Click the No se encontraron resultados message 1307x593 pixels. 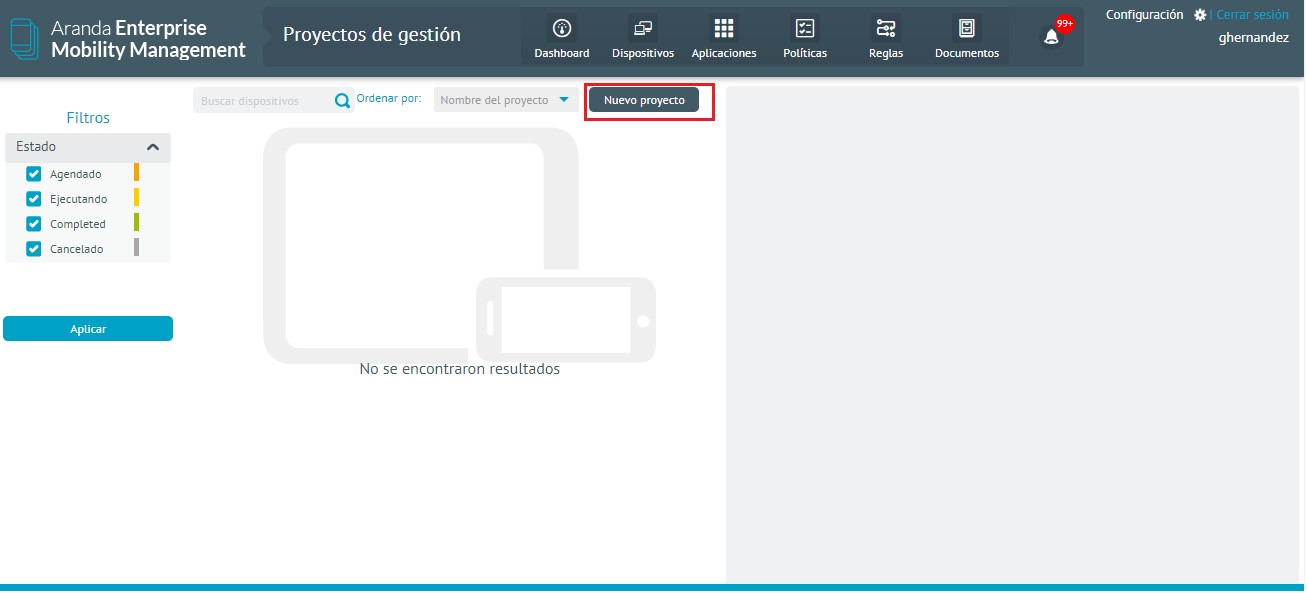(460, 369)
